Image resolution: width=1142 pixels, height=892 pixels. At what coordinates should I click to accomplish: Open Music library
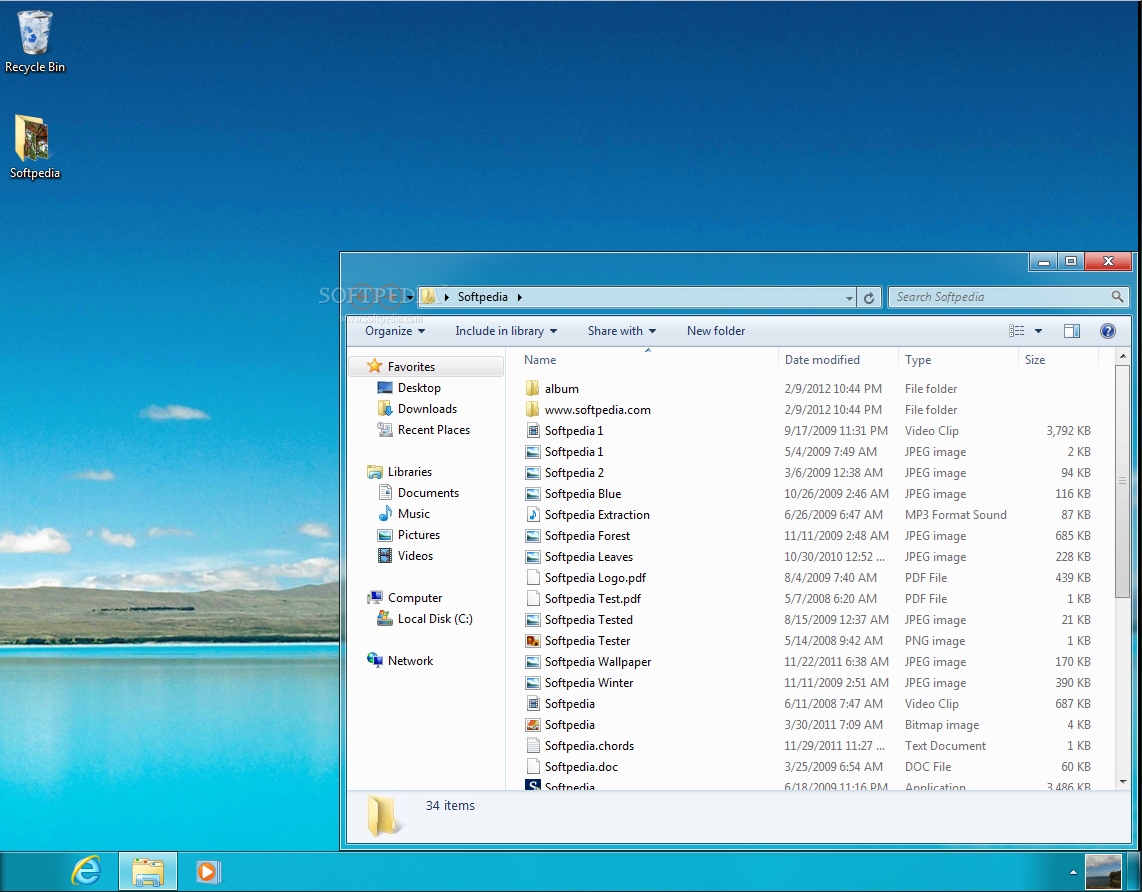[x=414, y=514]
